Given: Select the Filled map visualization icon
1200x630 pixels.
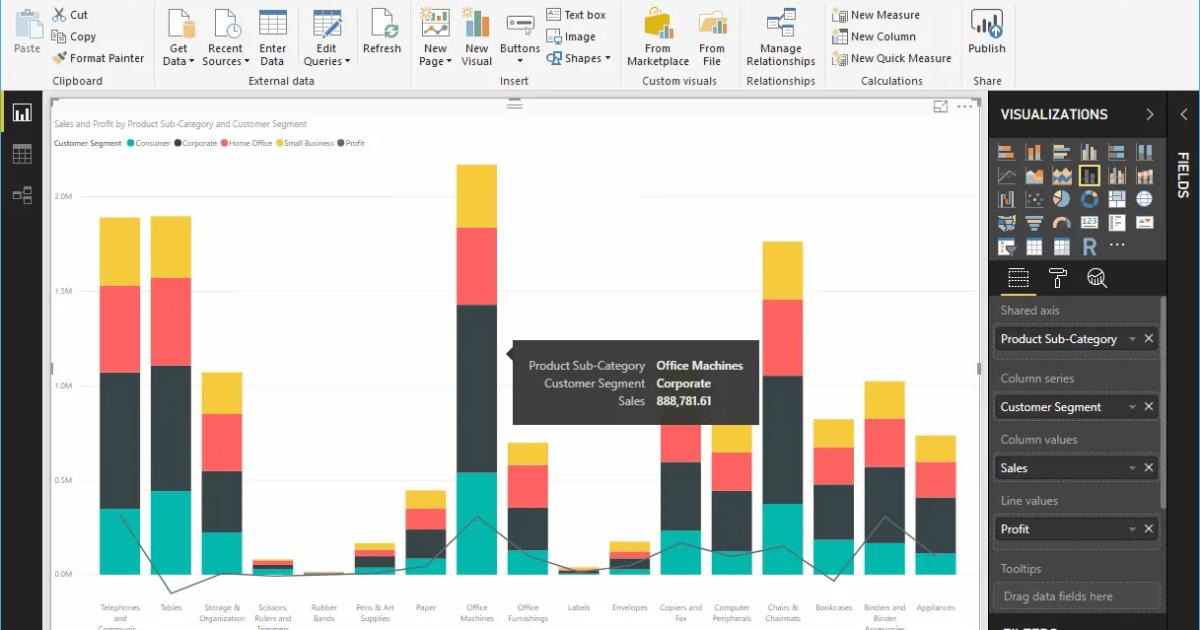Looking at the screenshot, I should (1007, 222).
